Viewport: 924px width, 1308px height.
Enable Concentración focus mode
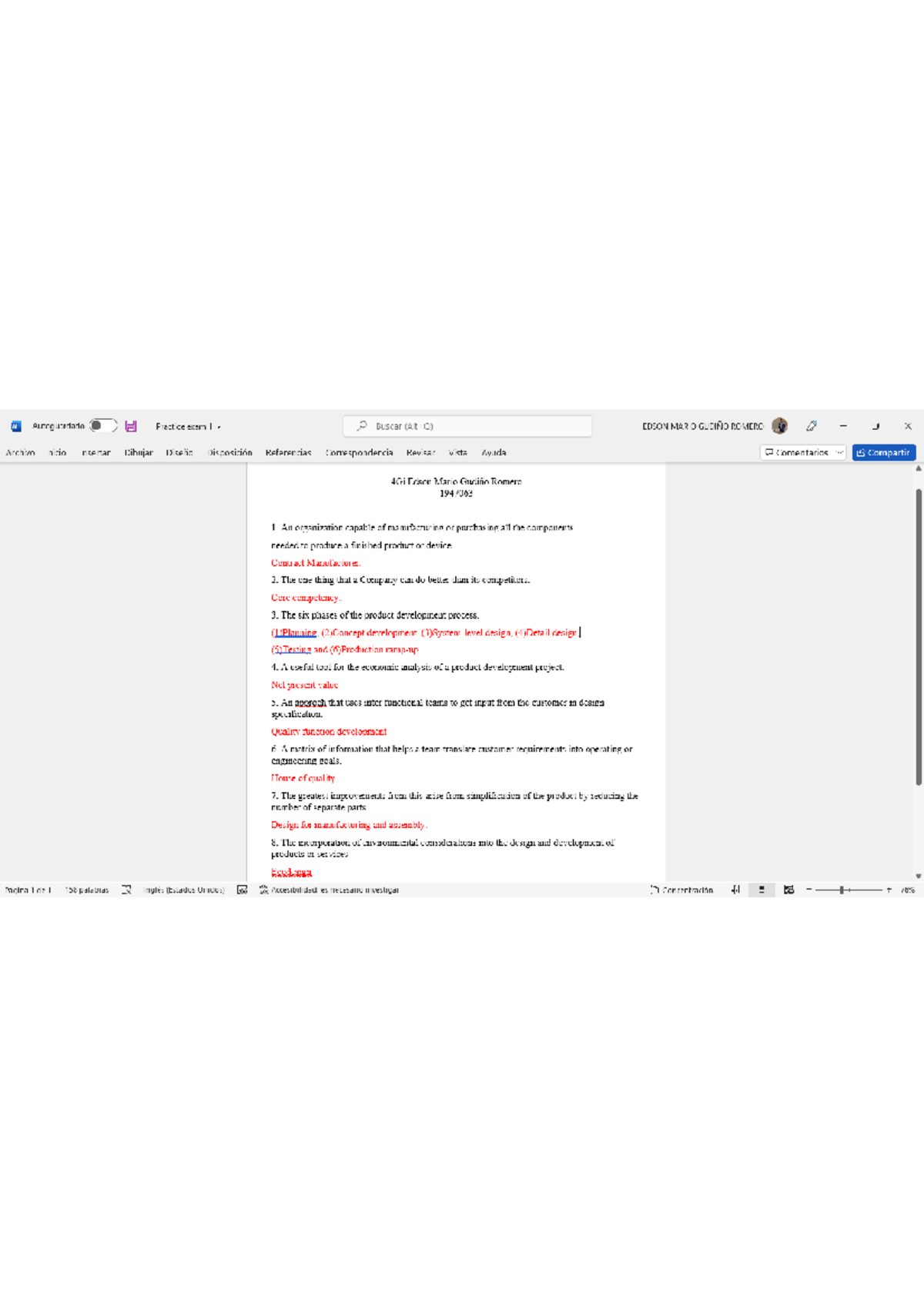[x=682, y=890]
